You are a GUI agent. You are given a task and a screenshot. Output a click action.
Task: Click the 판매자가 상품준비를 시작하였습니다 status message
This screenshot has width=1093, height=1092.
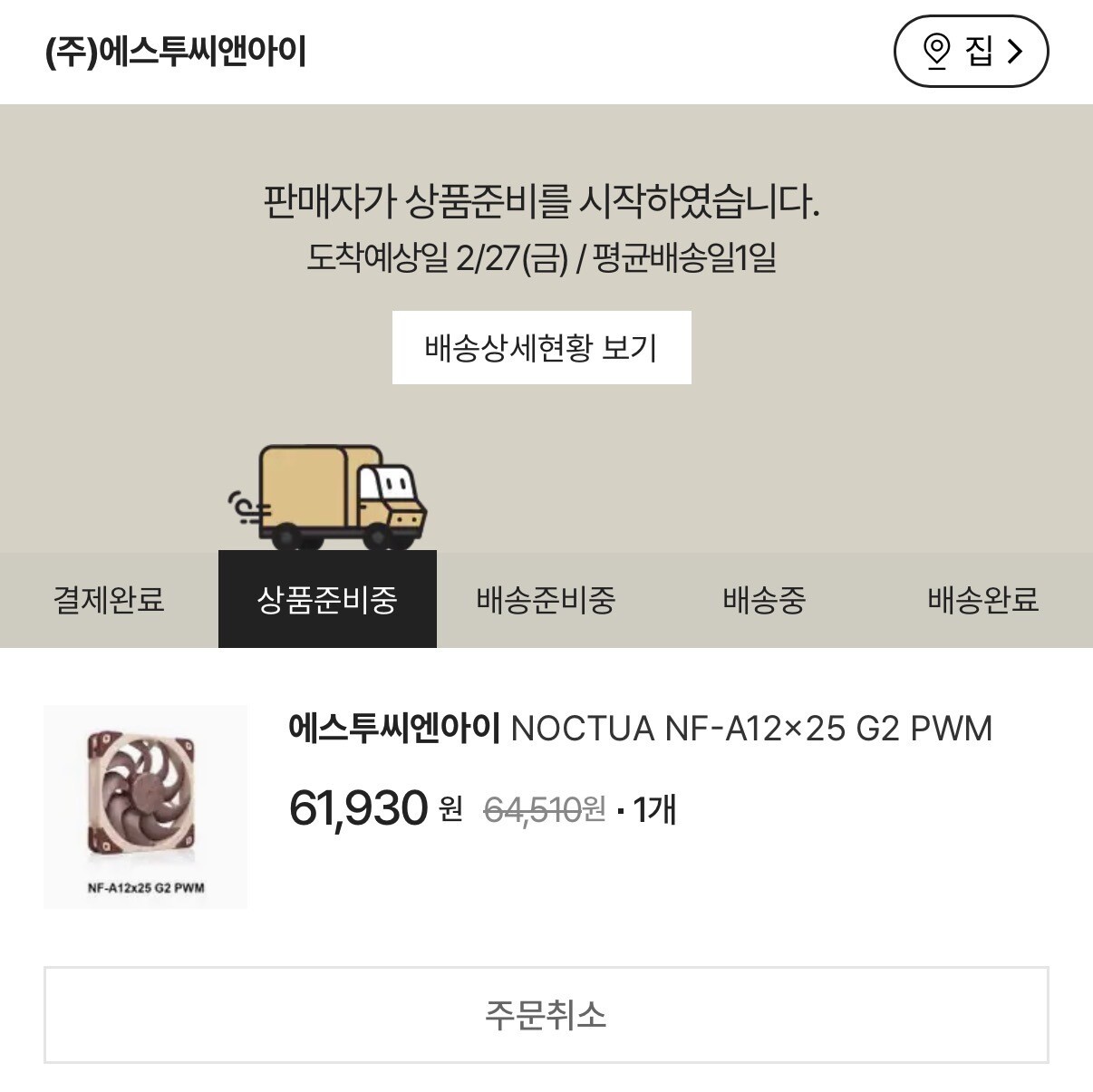click(541, 201)
